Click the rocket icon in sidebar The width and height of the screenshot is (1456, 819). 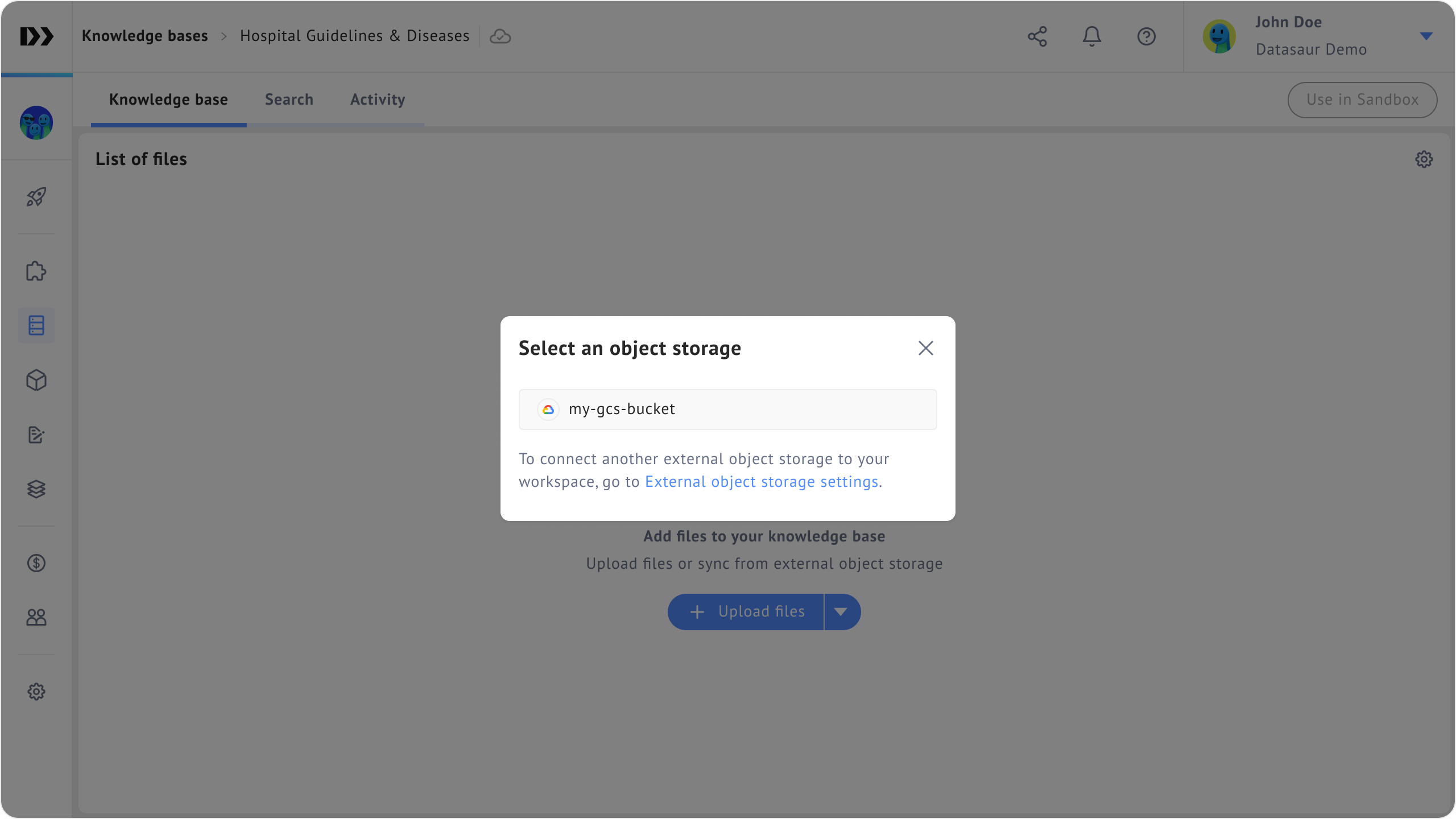[x=36, y=197]
